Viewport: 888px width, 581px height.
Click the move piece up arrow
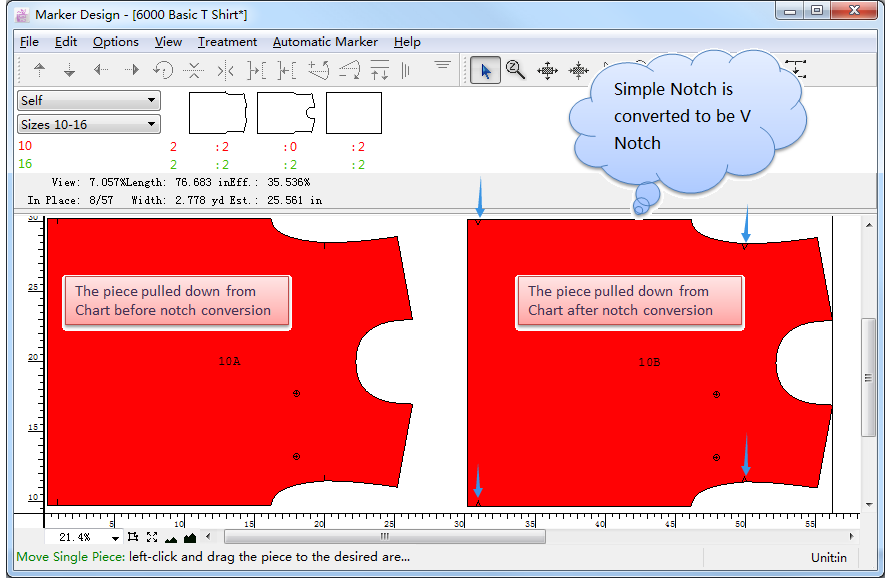tap(40, 70)
